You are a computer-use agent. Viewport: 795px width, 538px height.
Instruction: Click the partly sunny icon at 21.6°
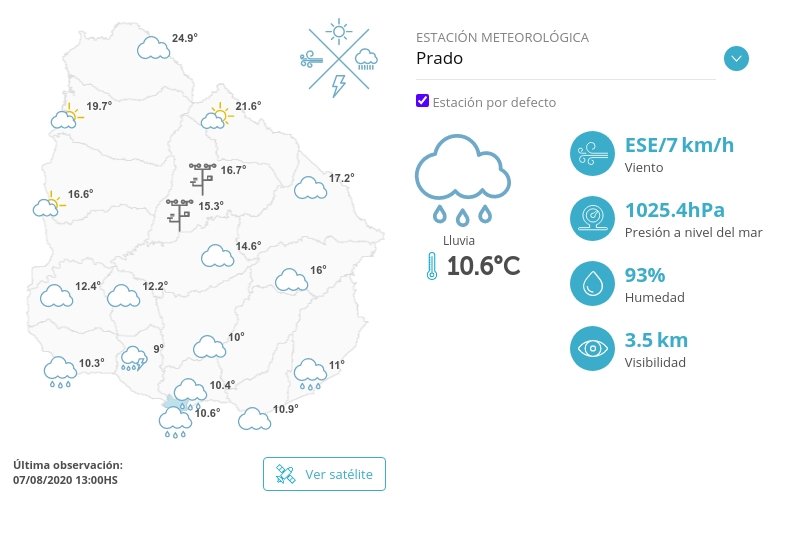215,117
